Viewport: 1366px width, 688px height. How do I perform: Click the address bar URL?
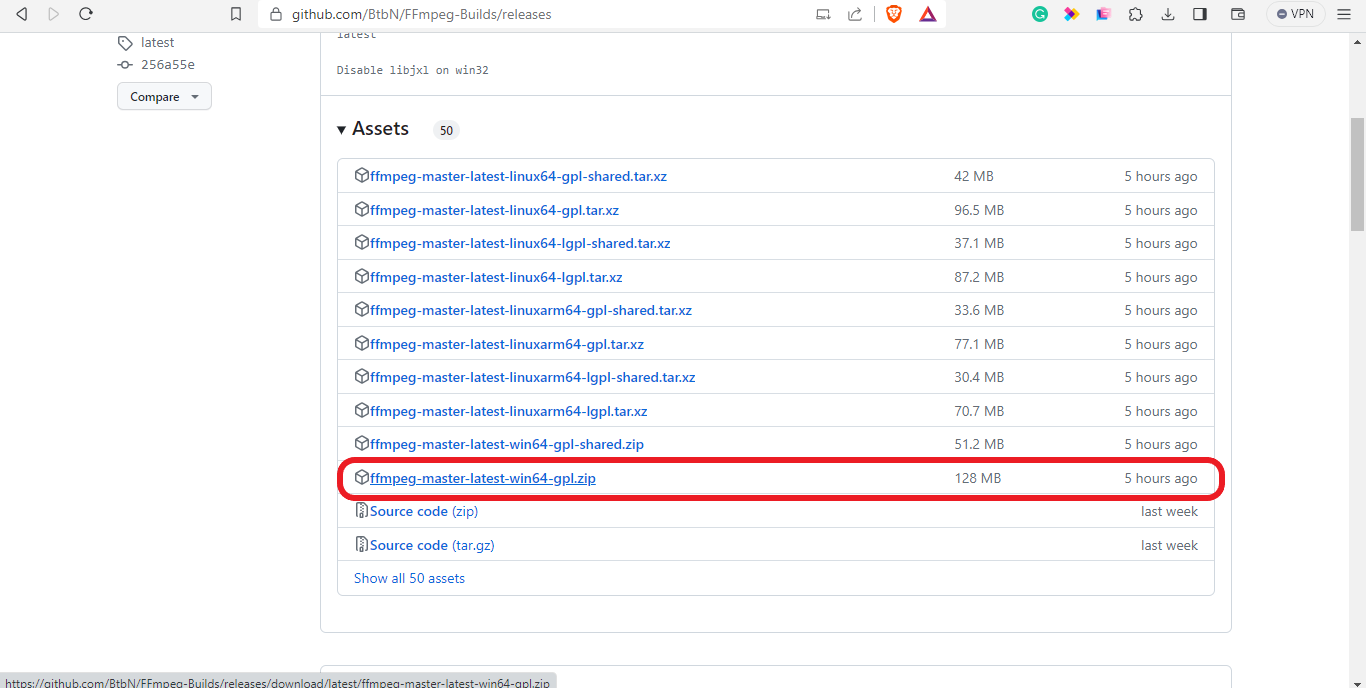421,14
